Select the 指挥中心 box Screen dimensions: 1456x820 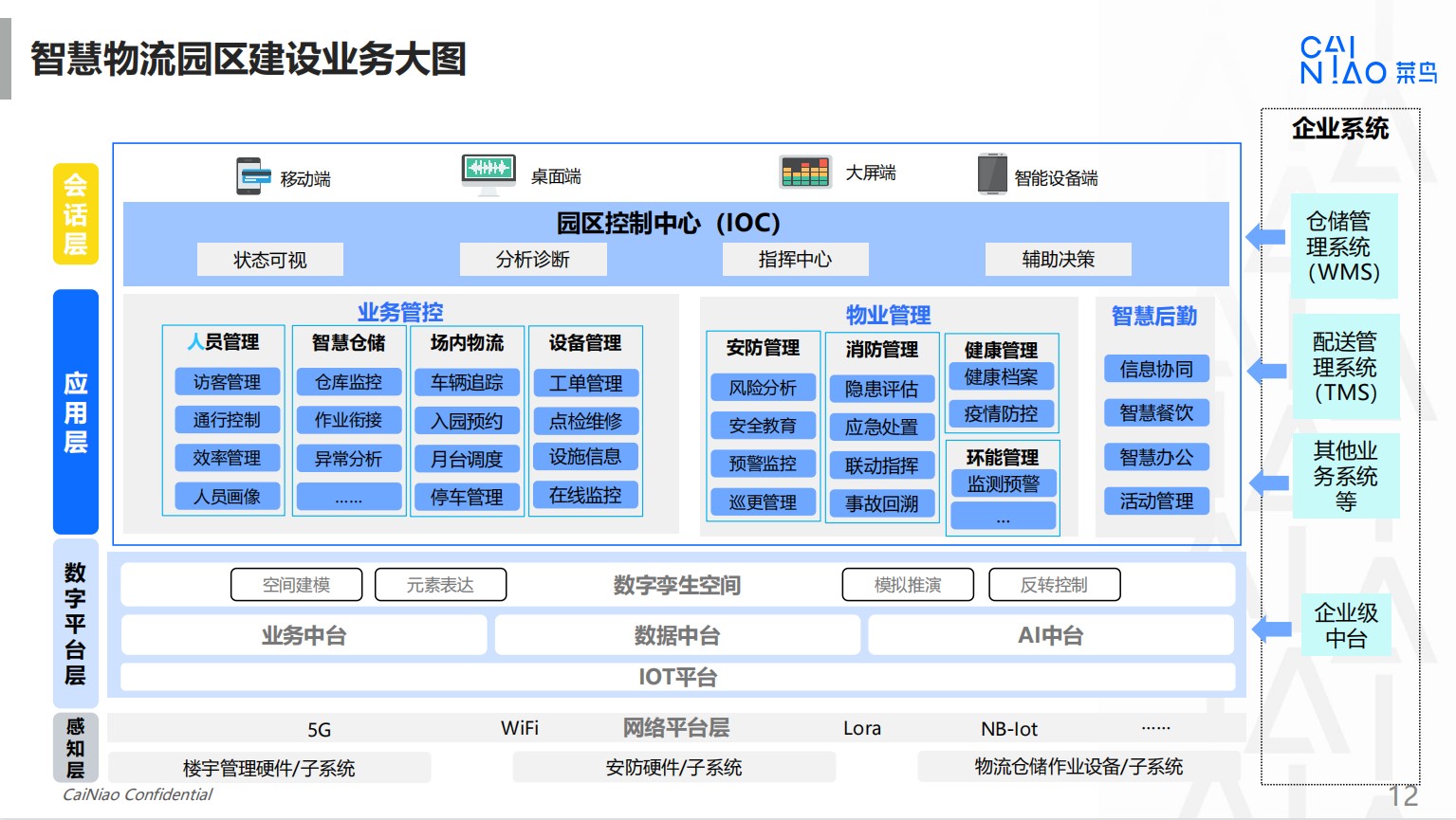pyautogui.click(x=795, y=259)
